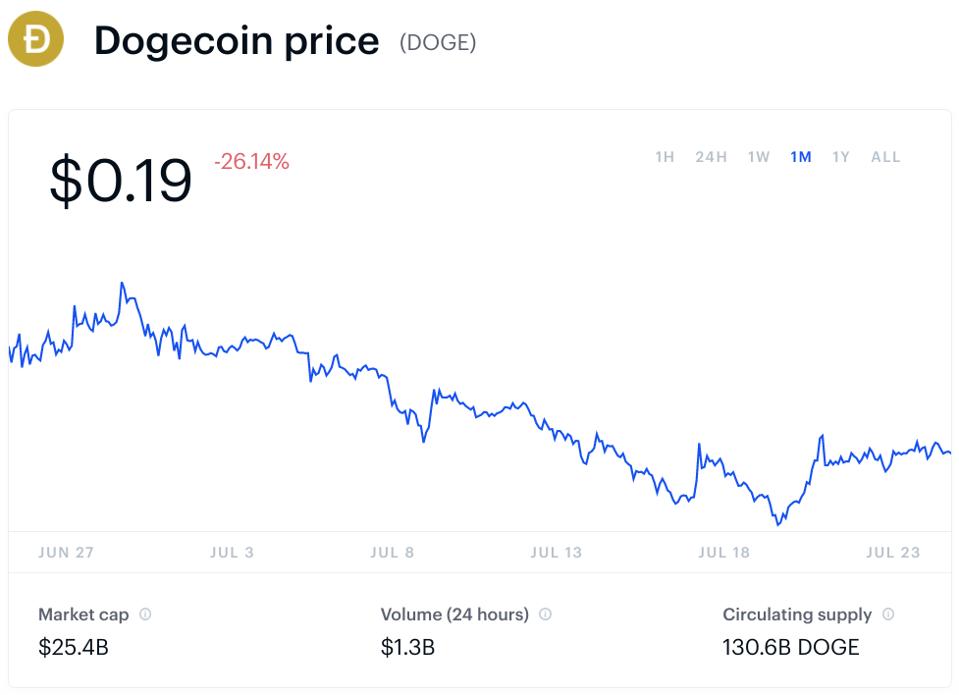This screenshot has width=959, height=695.
Task: Click the JUL 23 axis label
Action: pyautogui.click(x=893, y=552)
